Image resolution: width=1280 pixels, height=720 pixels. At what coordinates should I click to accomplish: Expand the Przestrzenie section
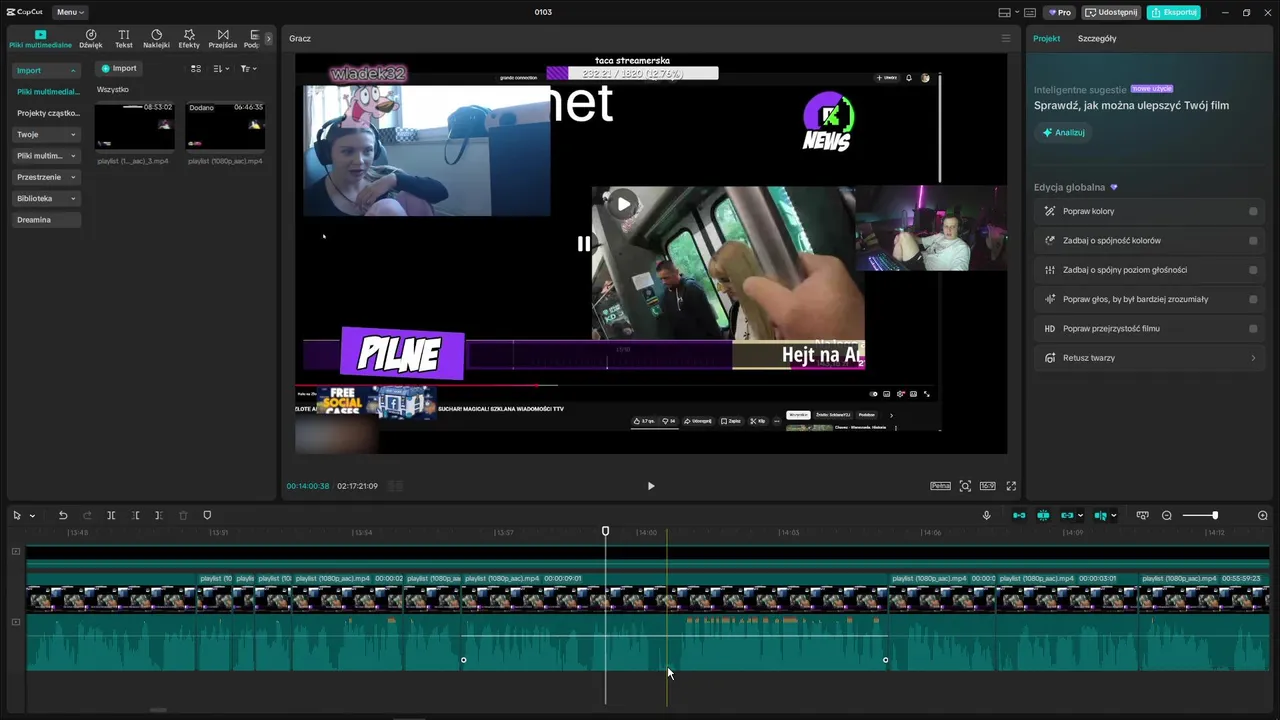pyautogui.click(x=45, y=177)
